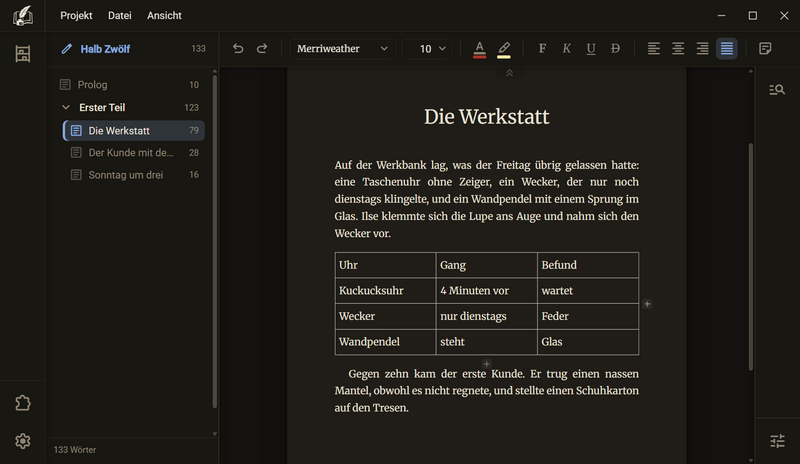Click the Glas table cell
This screenshot has height=464, width=800.
click(588, 342)
